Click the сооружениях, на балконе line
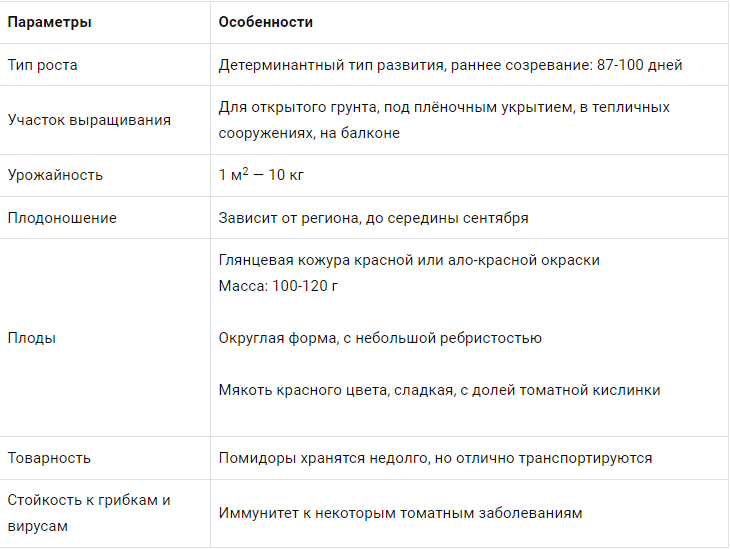 (x=309, y=133)
